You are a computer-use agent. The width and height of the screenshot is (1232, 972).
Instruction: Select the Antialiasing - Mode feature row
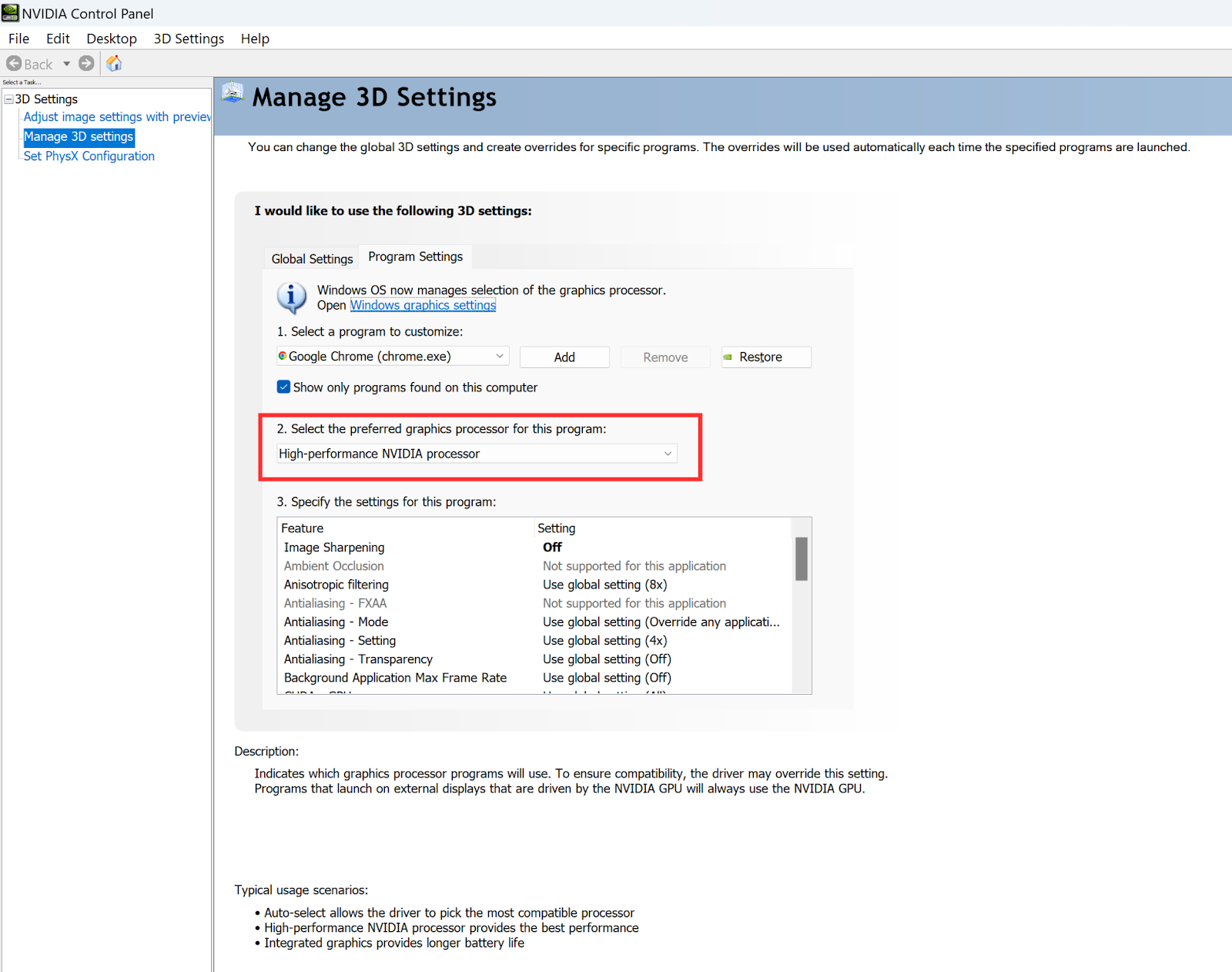pos(534,622)
